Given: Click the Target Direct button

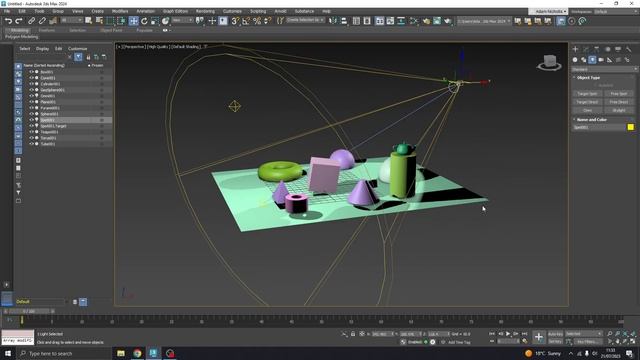Looking at the screenshot, I should point(587,102).
